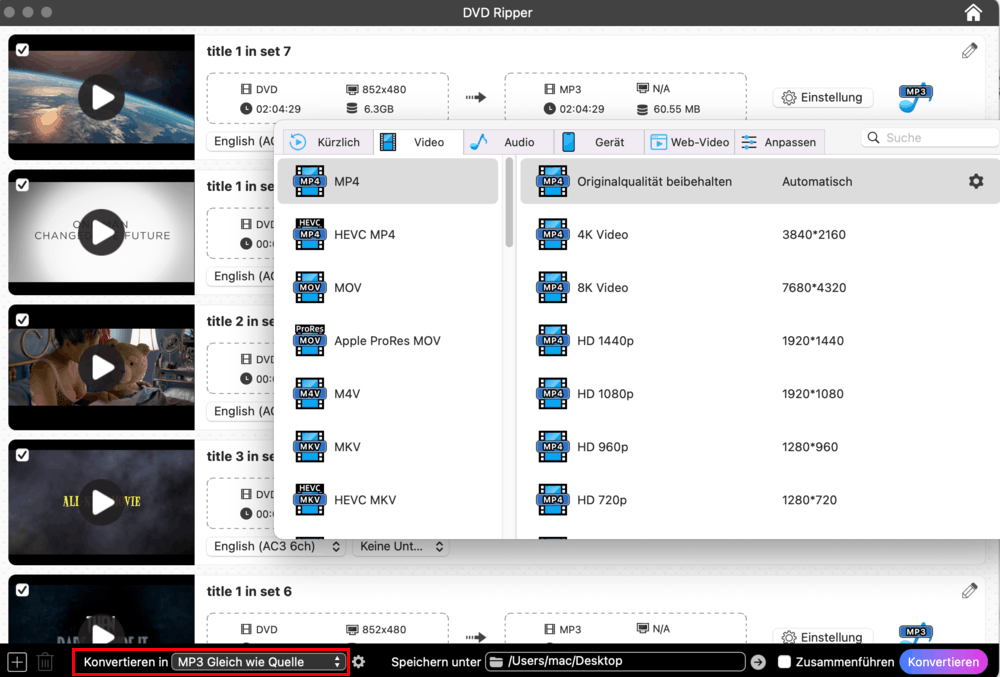Click gear icon next to Konvertieren in dropdown

(x=359, y=662)
